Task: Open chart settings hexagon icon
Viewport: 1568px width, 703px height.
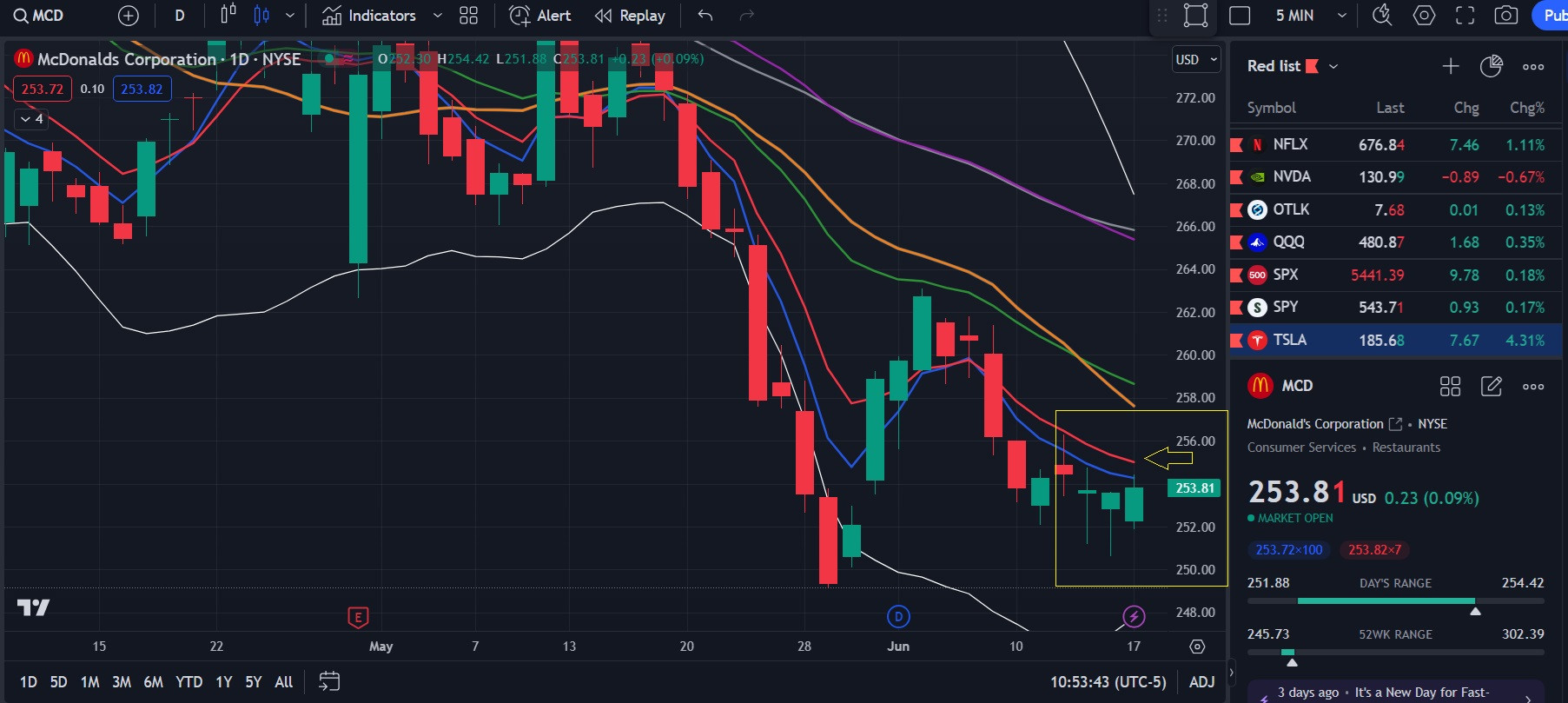Action: pyautogui.click(x=1424, y=16)
